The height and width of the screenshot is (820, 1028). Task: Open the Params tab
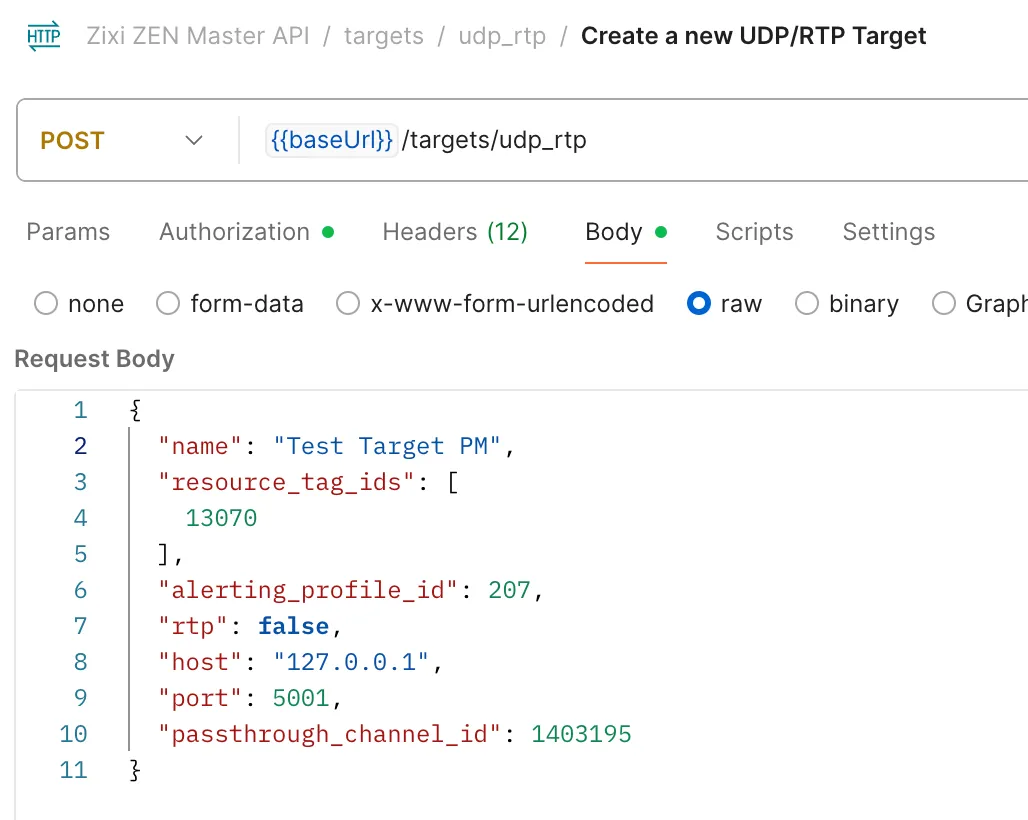(x=68, y=232)
